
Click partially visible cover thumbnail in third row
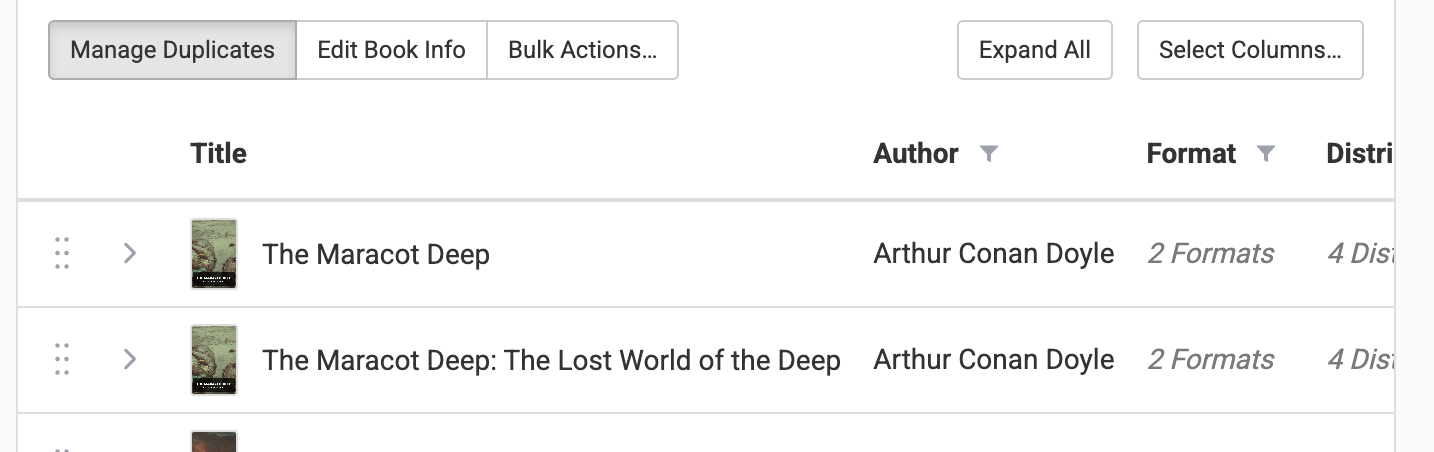click(214, 441)
